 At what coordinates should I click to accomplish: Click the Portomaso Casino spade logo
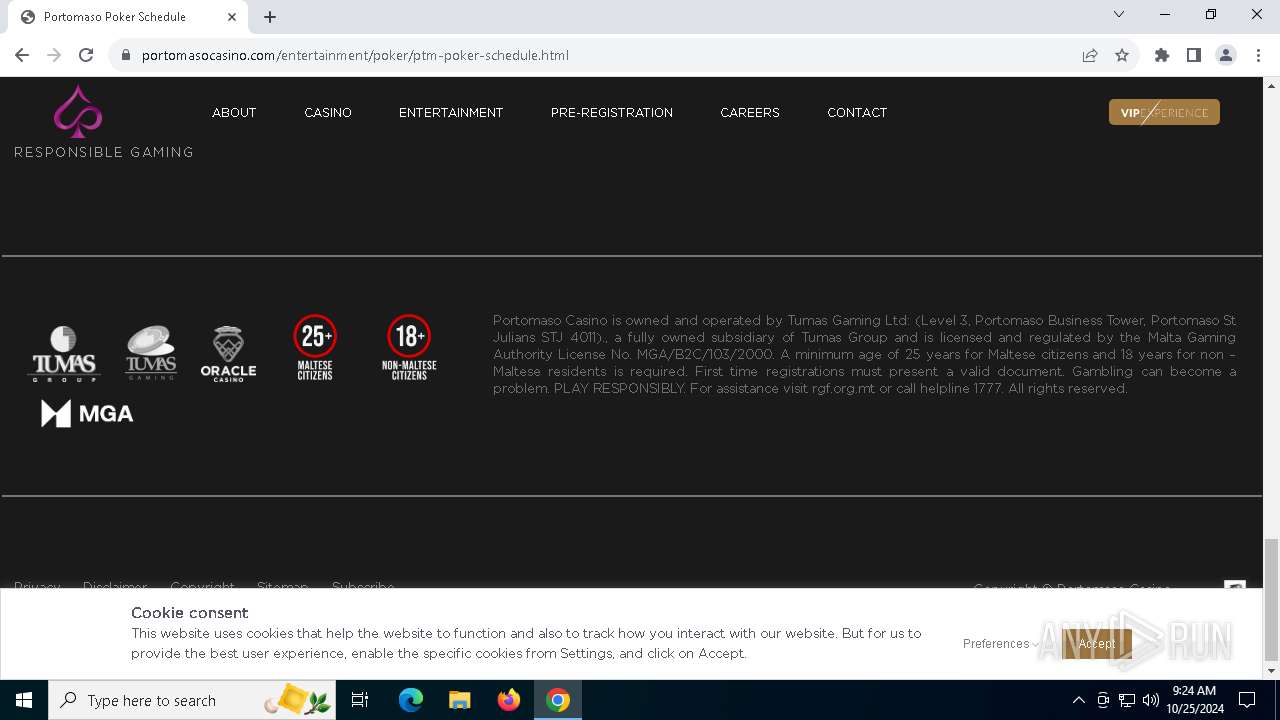tap(78, 112)
